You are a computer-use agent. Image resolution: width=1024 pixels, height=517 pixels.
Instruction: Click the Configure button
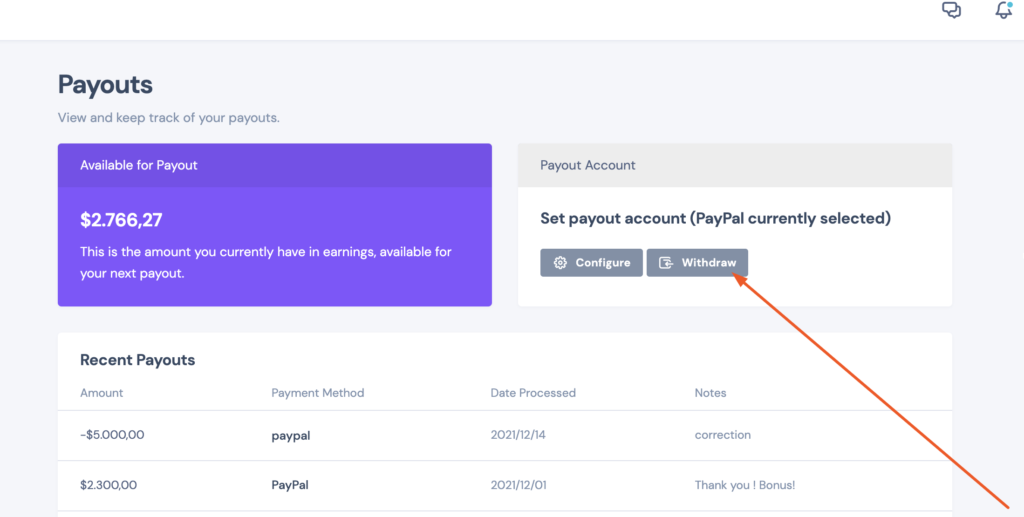click(591, 262)
